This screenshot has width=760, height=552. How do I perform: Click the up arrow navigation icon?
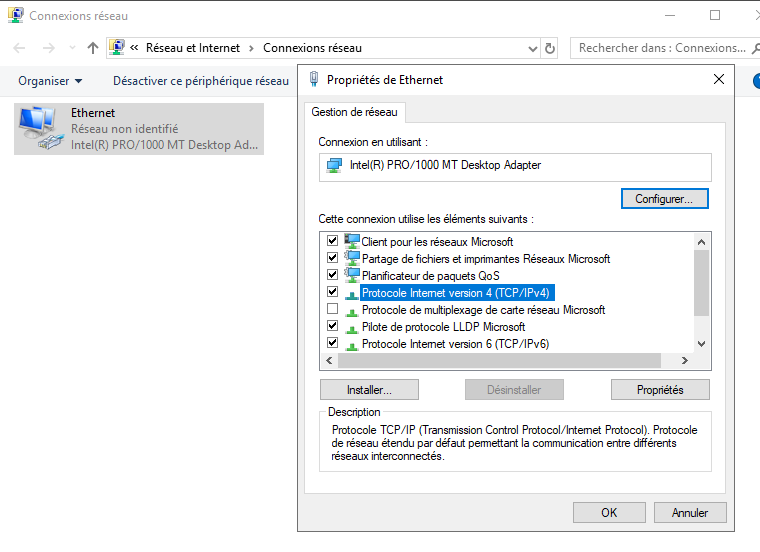[x=93, y=48]
